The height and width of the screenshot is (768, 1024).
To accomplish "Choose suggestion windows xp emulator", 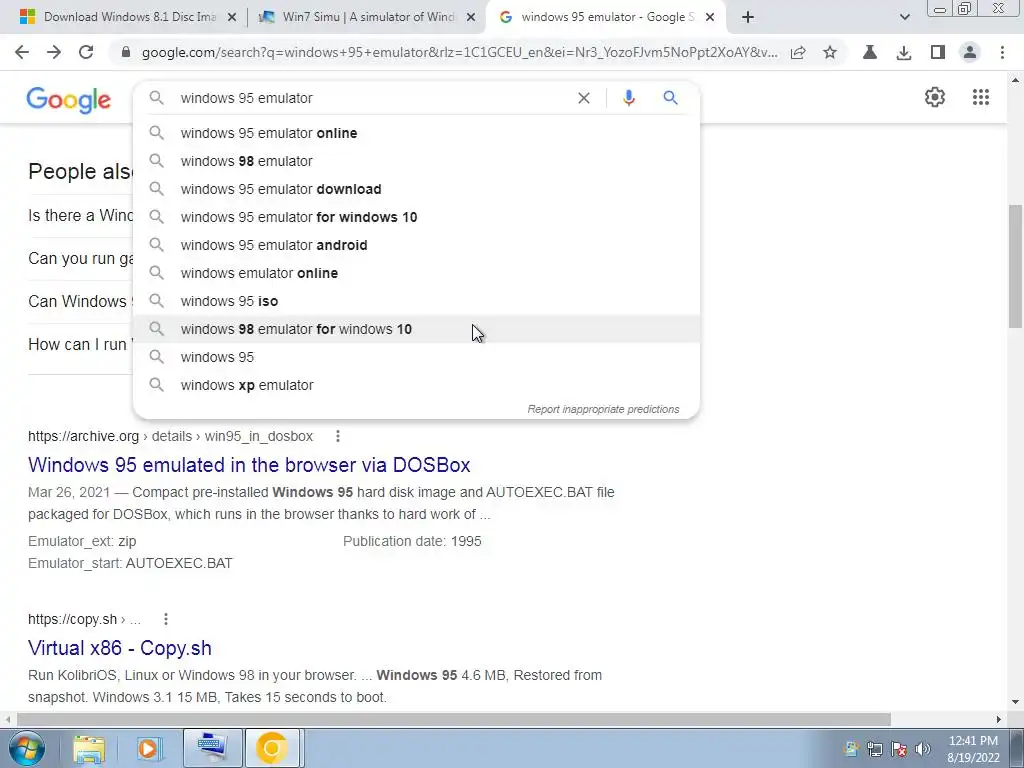I will [417, 385].
